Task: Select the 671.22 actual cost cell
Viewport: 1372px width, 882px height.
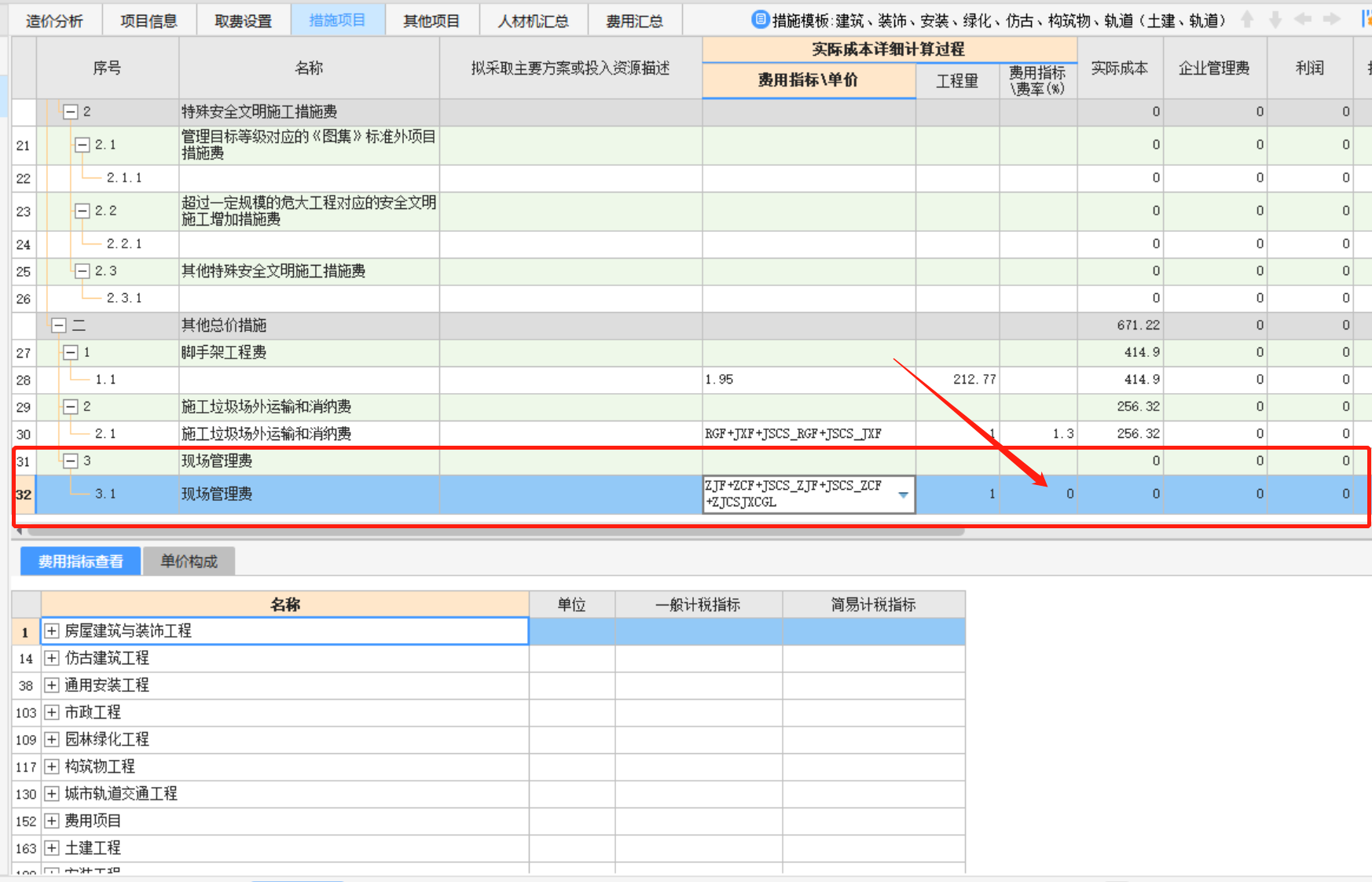Action: click(x=1120, y=325)
